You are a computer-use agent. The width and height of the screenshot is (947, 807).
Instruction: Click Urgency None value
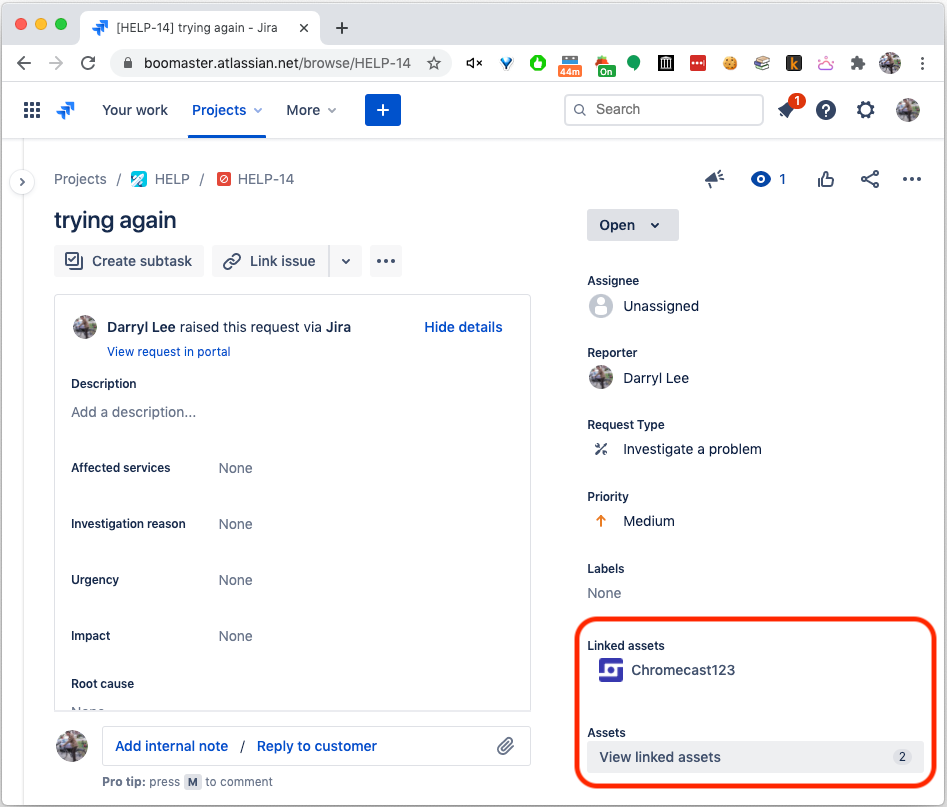tap(236, 580)
